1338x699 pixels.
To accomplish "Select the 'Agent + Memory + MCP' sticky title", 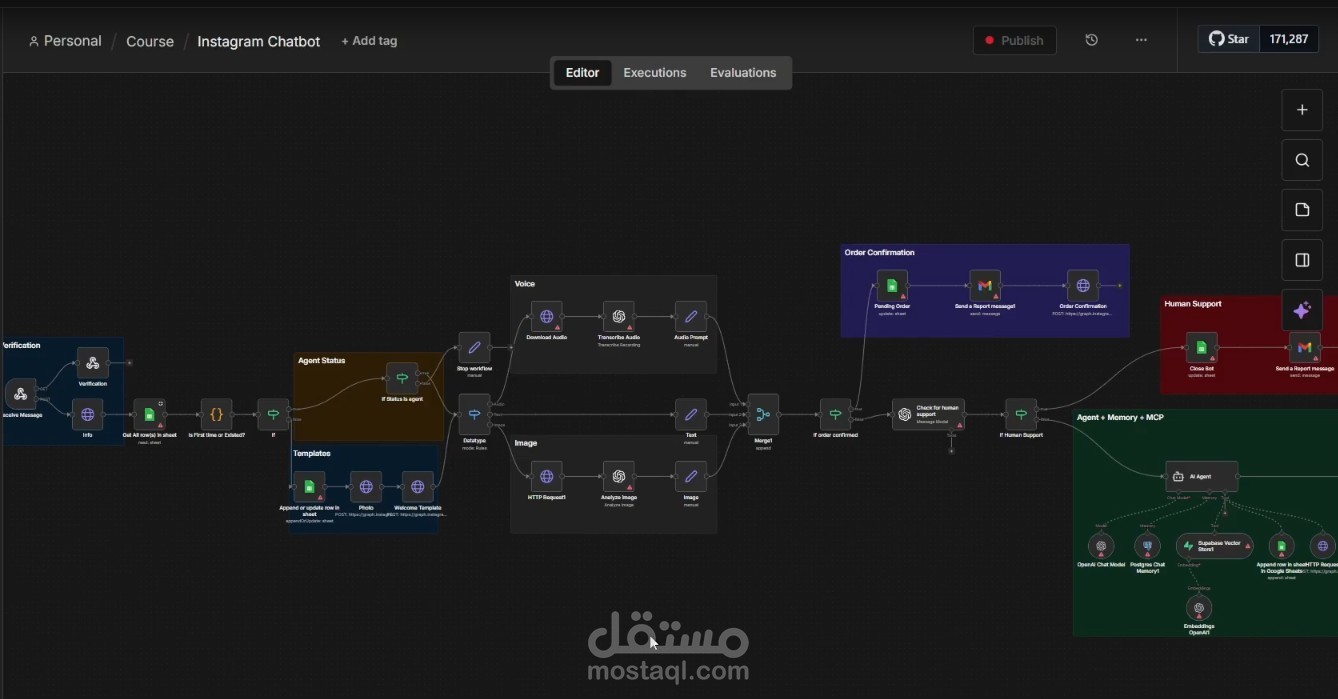I will 1120,417.
